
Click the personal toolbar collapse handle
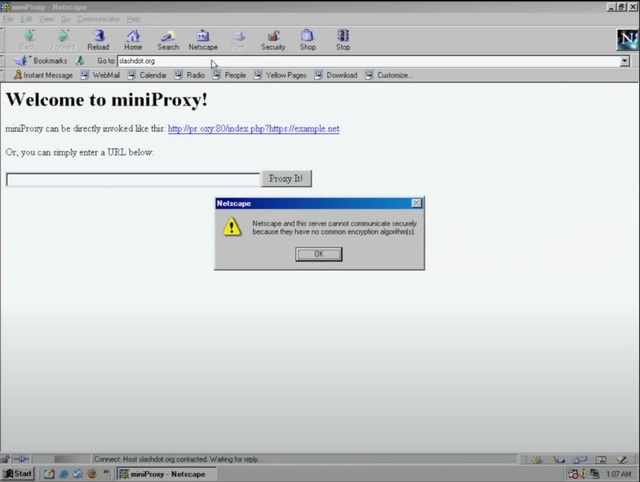point(2,75)
